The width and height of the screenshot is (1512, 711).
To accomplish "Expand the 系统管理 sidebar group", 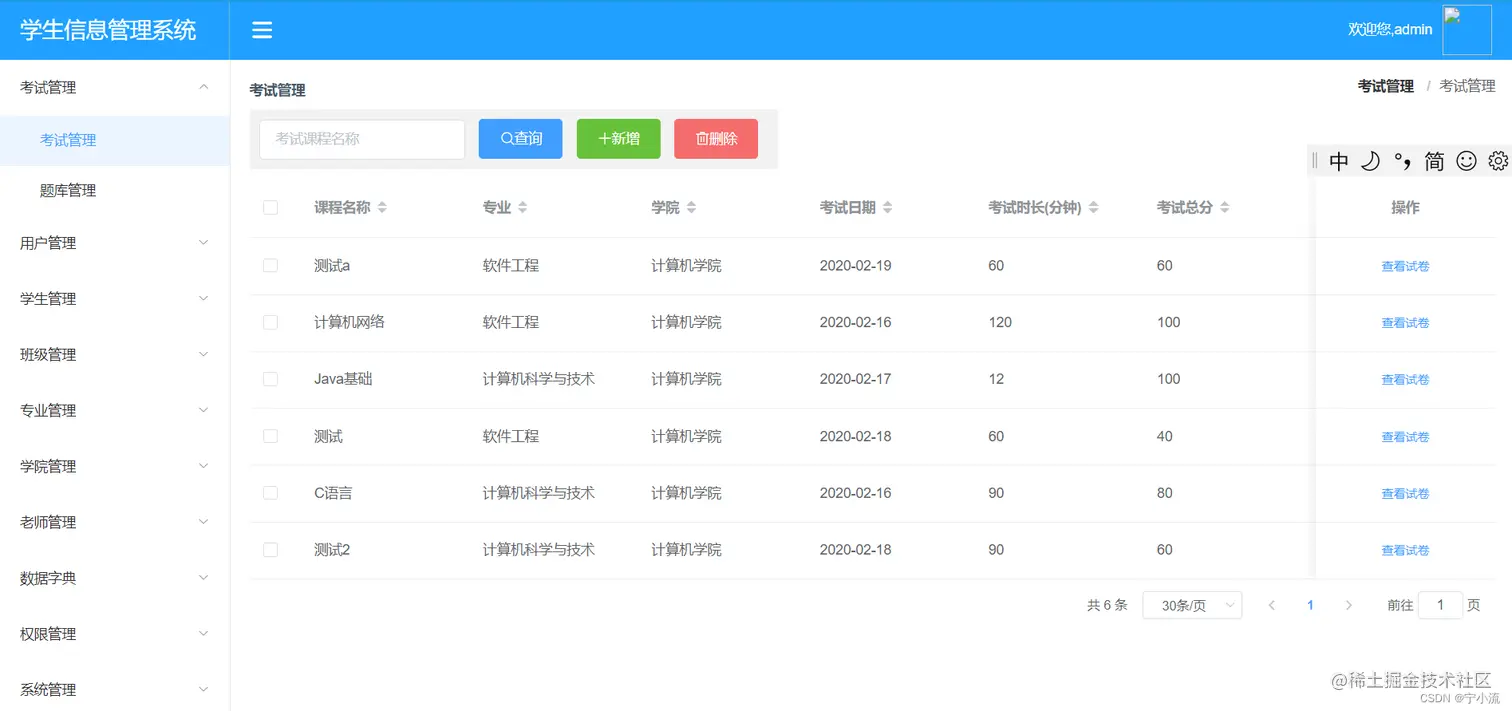I will (115, 690).
